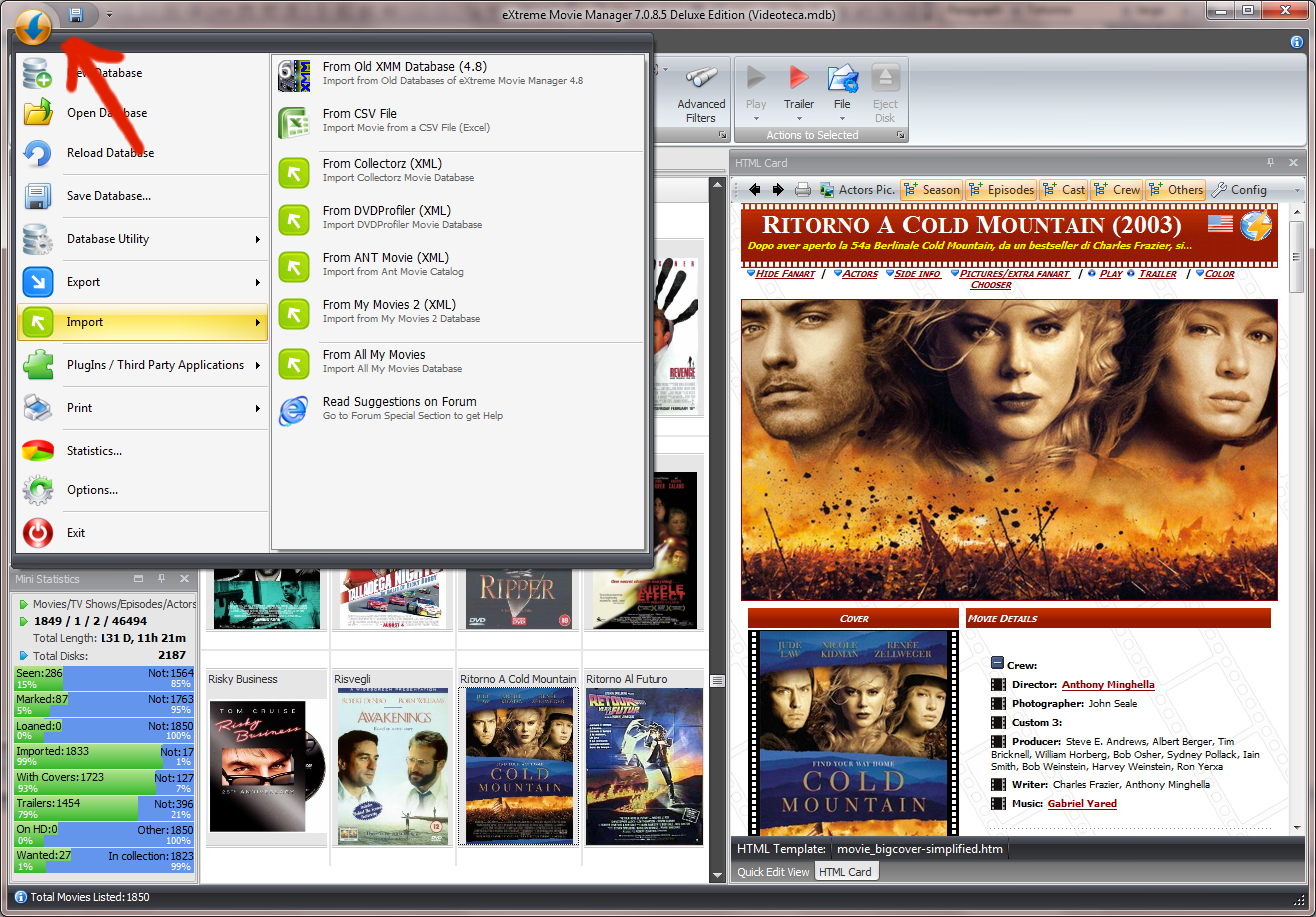Toggle the Episodes button in HTML Card toolbar
Viewport: 1316px width, 917px height.
point(1001,189)
